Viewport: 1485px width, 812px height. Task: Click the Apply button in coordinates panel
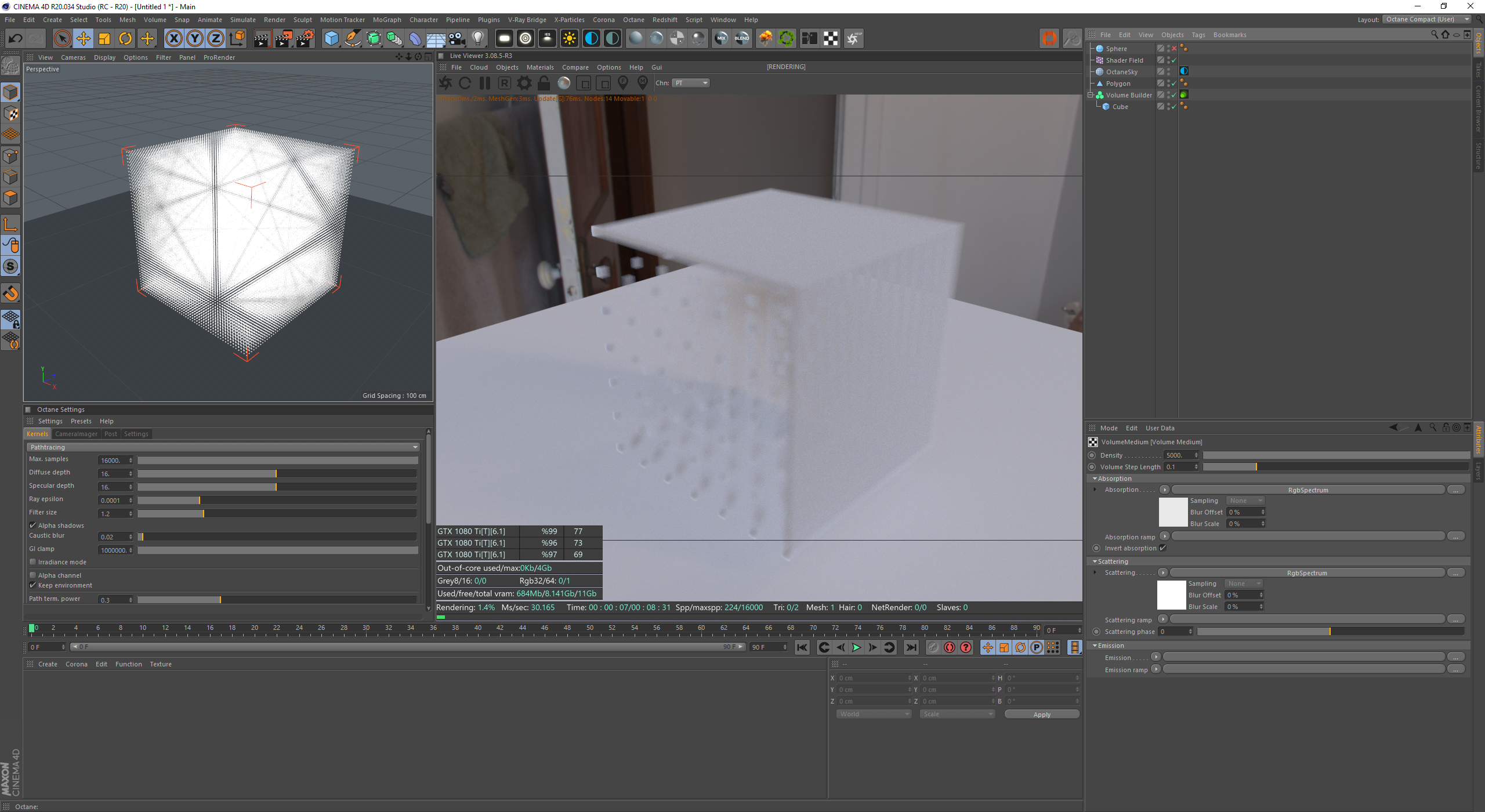click(1041, 715)
